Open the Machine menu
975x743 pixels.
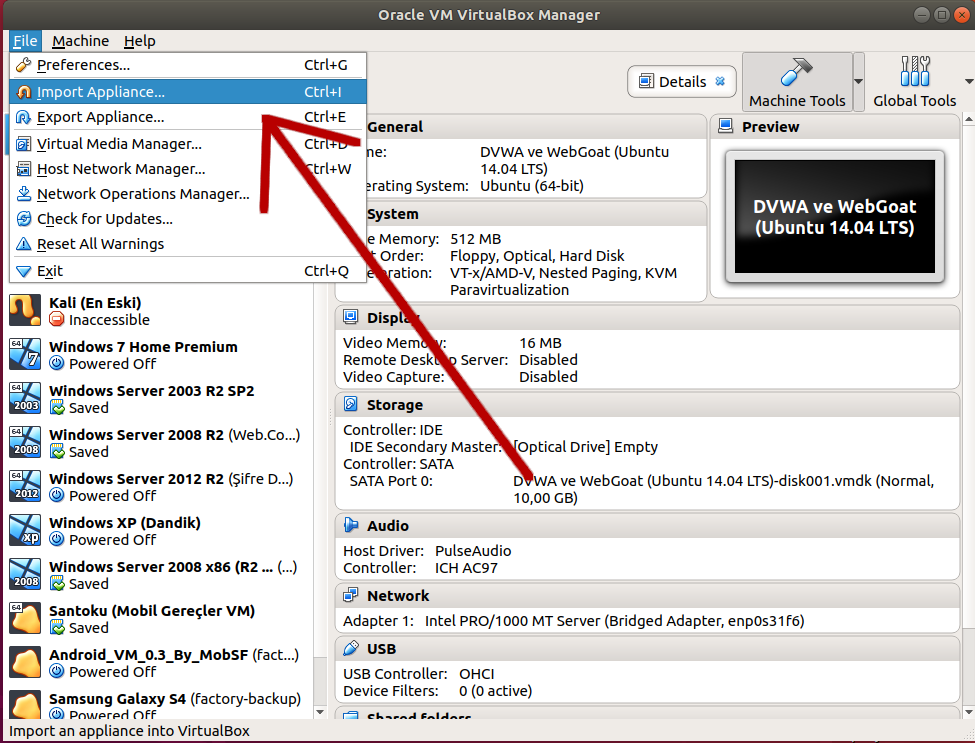pyautogui.click(x=80, y=41)
